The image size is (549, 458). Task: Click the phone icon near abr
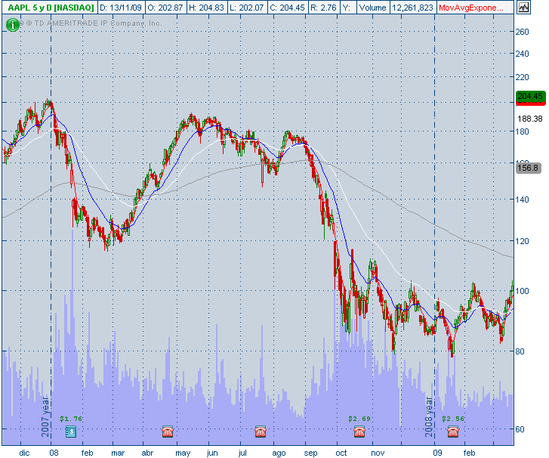(x=168, y=432)
